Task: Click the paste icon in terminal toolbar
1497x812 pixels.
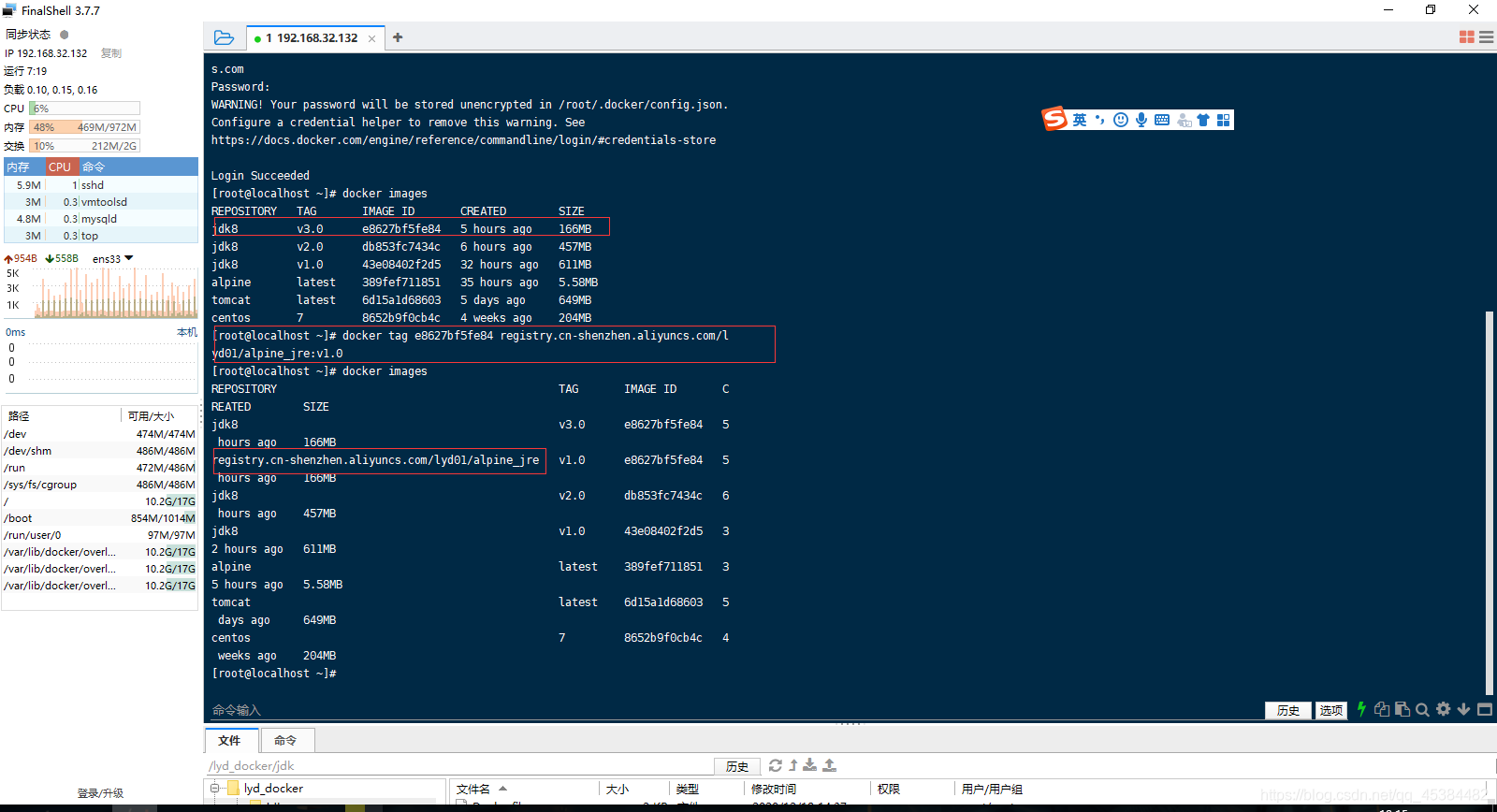Action: click(x=1403, y=709)
